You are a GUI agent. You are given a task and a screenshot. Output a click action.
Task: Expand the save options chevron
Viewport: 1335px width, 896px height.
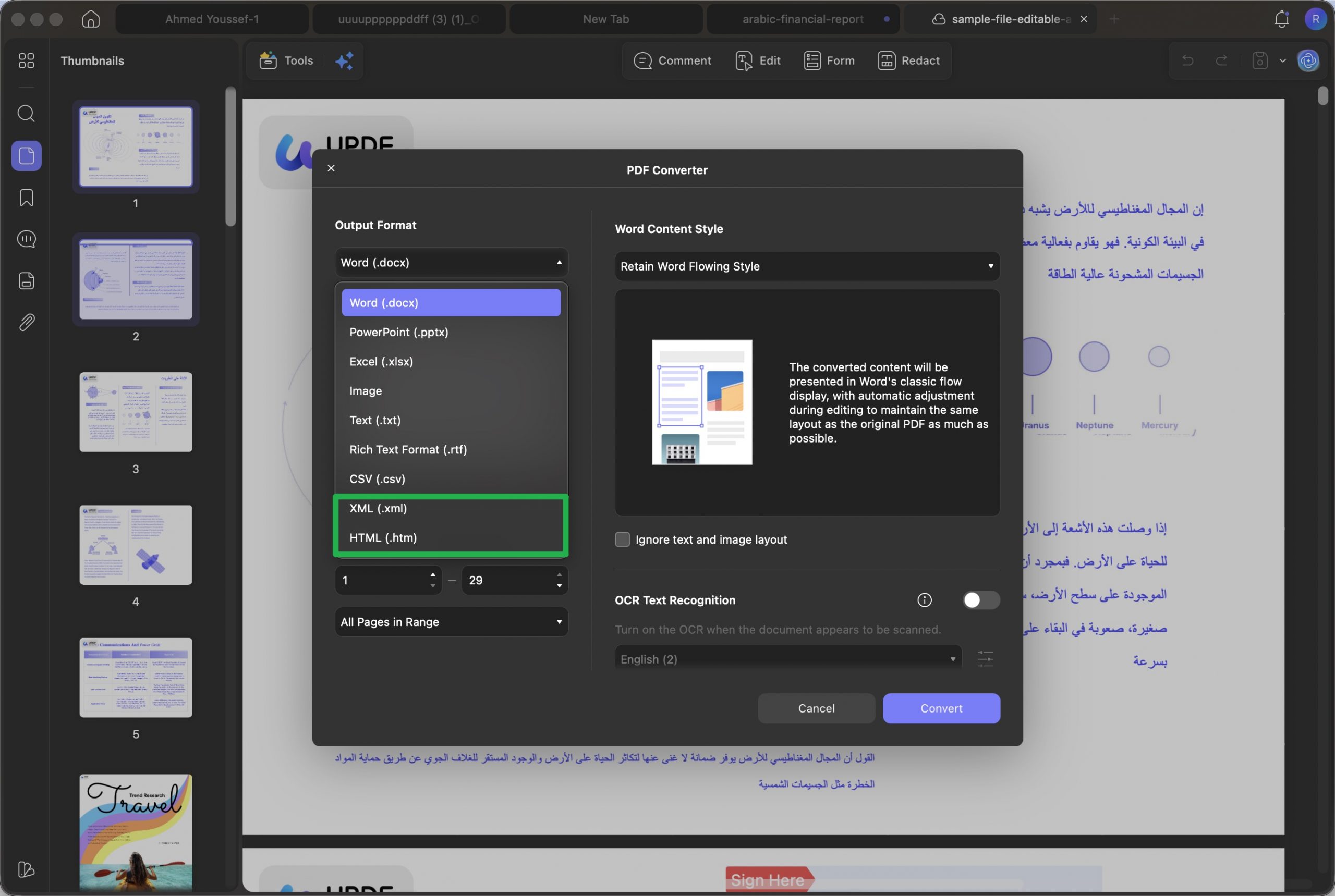[1283, 60]
